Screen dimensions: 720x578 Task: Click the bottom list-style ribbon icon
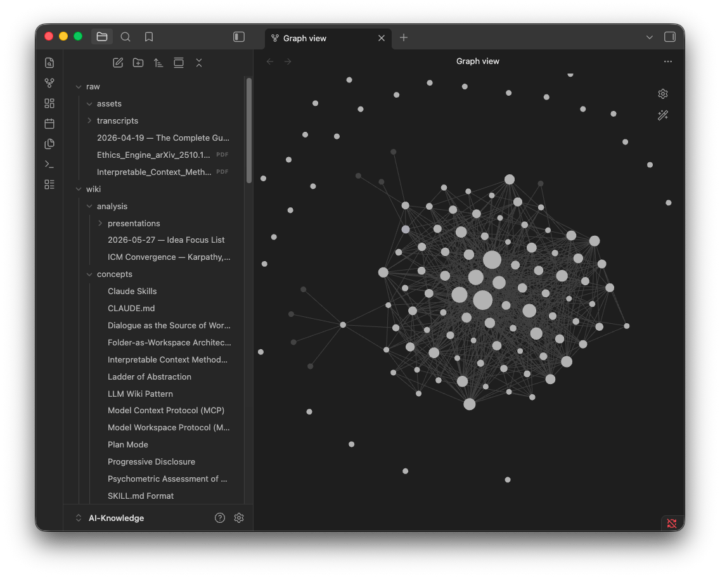[50, 184]
